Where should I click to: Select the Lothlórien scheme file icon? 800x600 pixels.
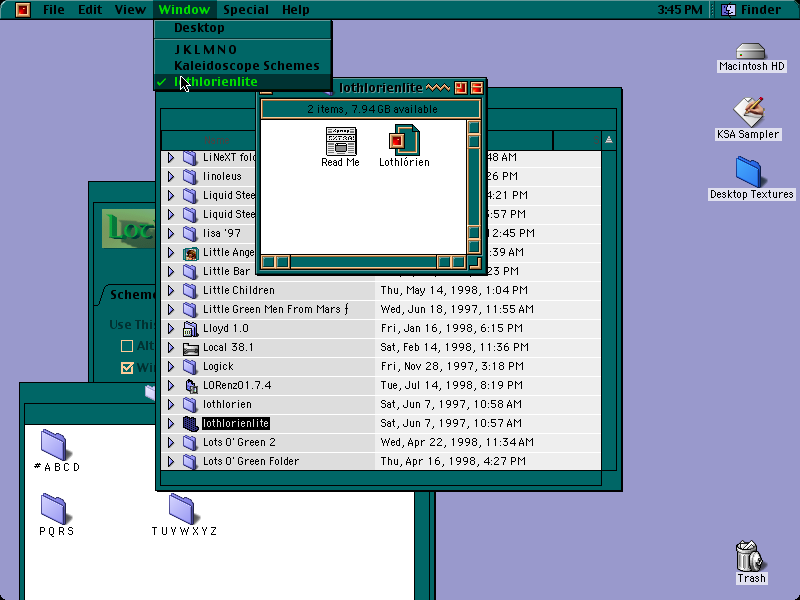[404, 140]
